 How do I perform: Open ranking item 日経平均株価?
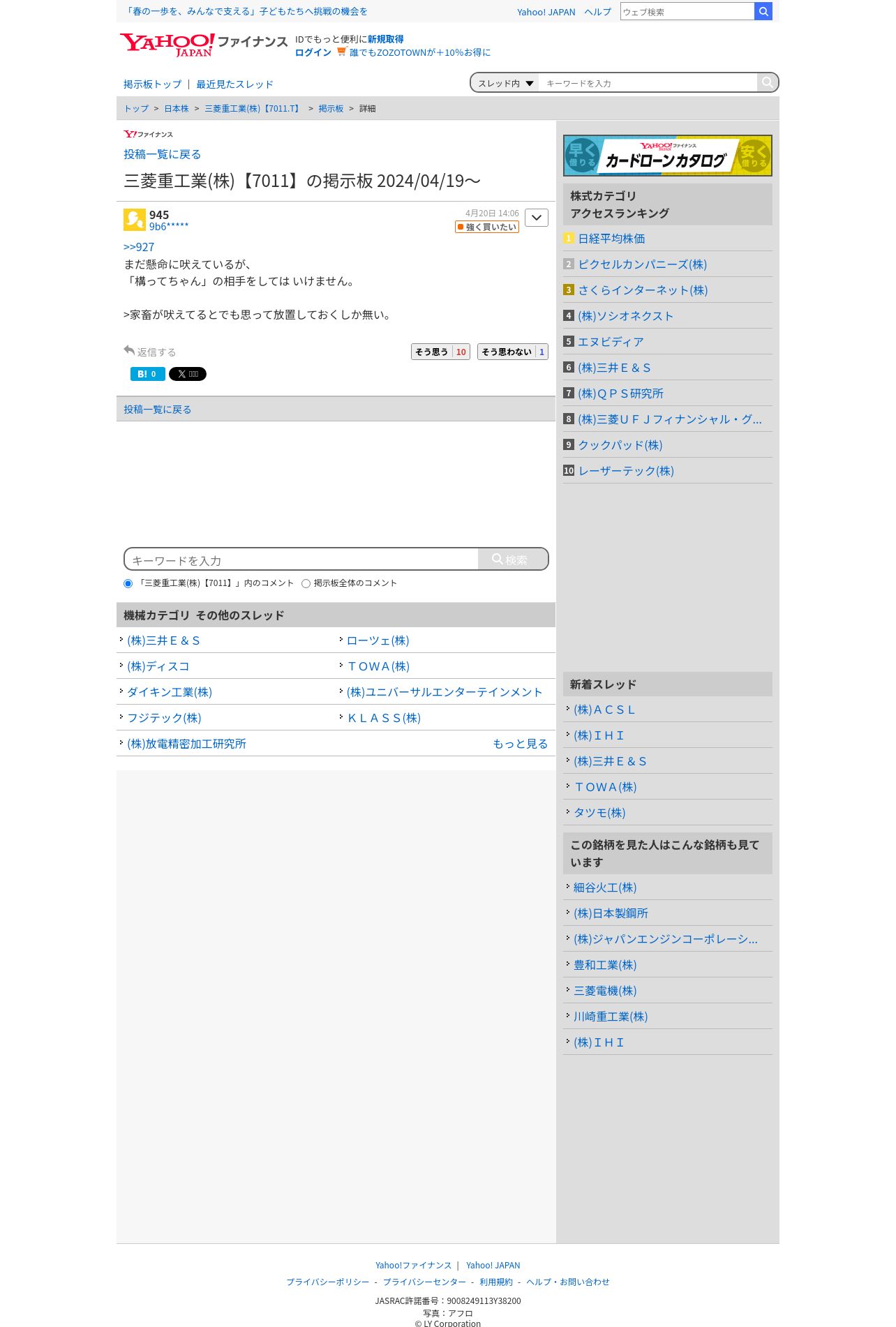tap(611, 239)
